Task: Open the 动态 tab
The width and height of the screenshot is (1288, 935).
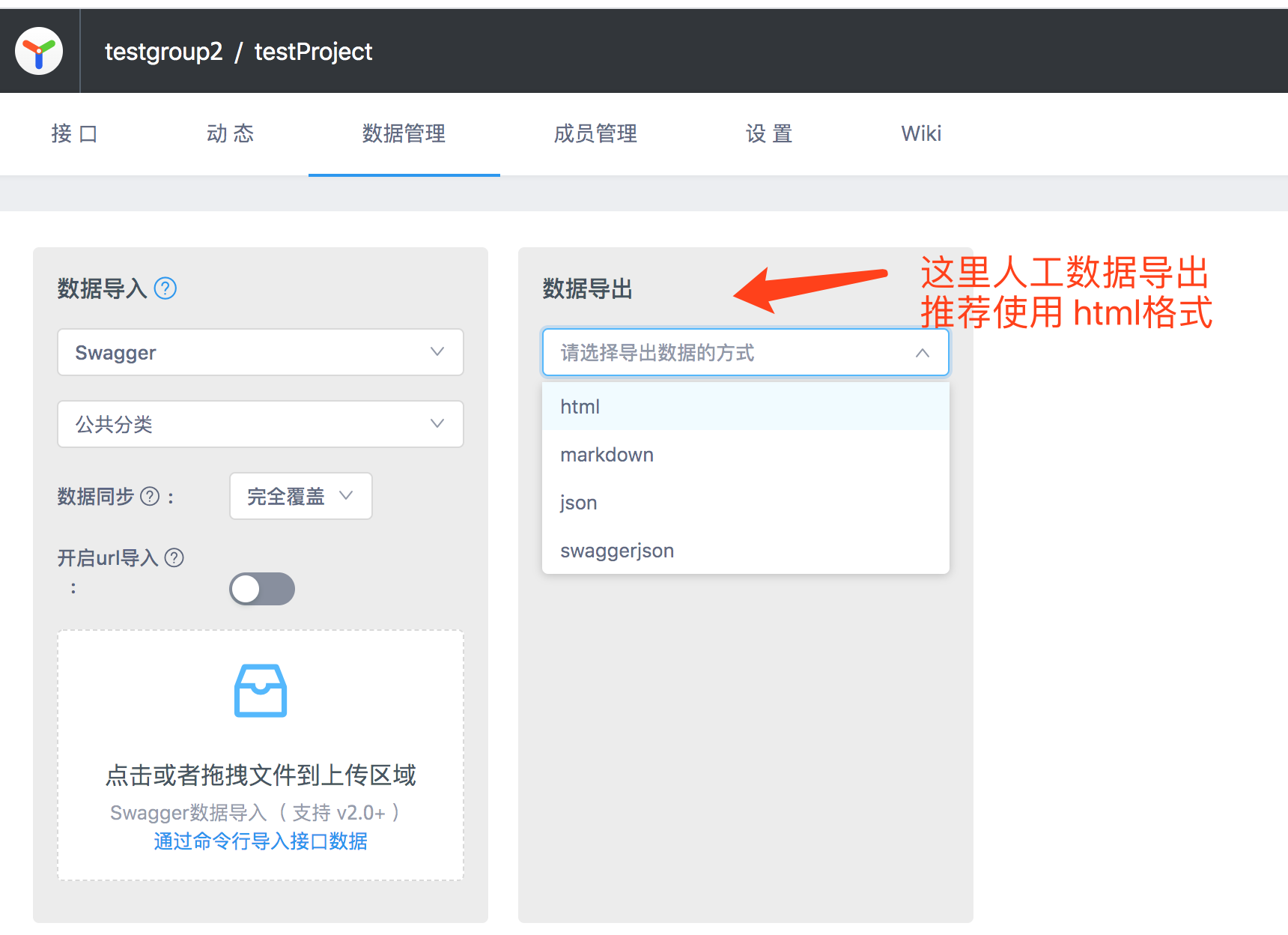Action: 231,134
